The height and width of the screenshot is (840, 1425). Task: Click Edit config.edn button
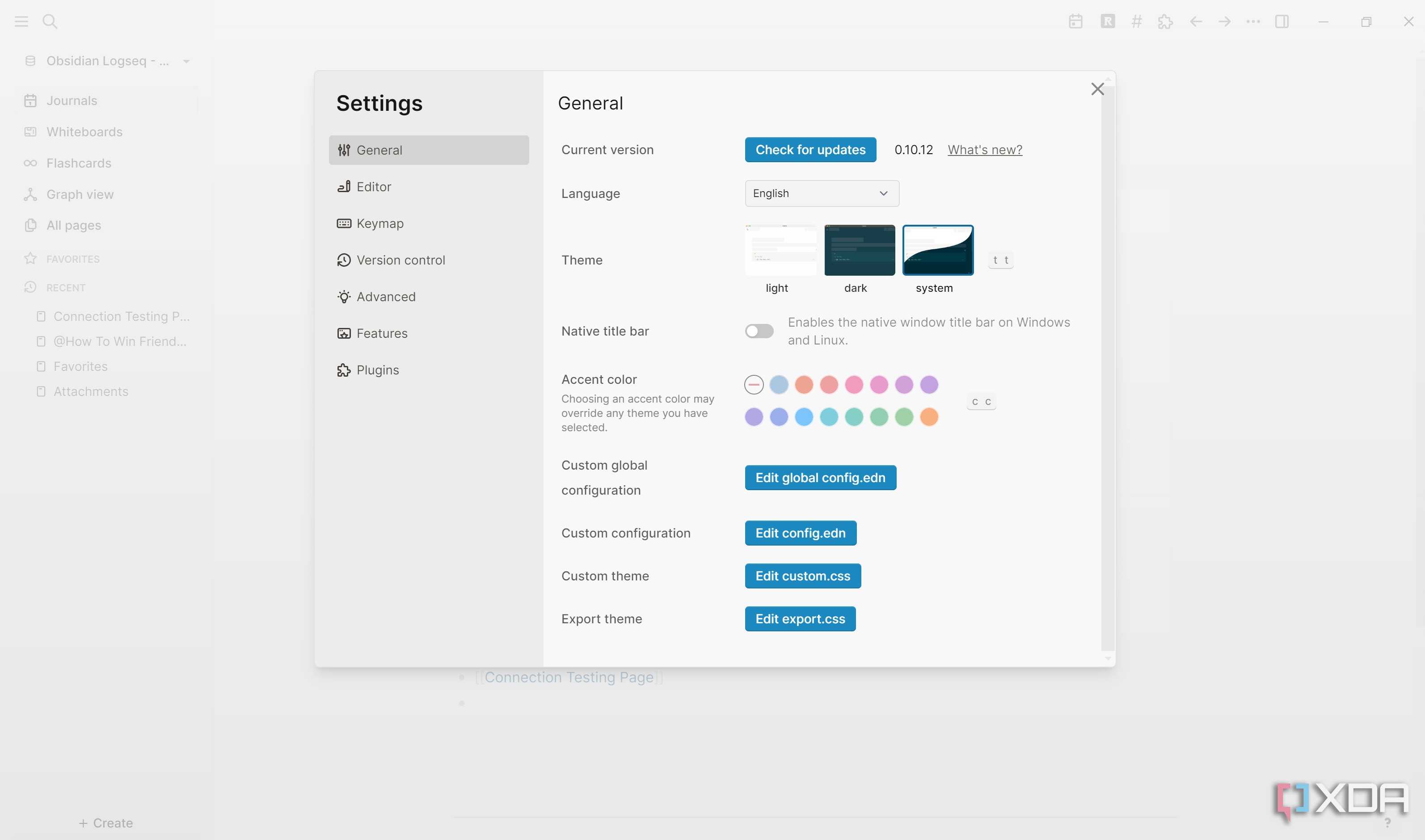[801, 533]
